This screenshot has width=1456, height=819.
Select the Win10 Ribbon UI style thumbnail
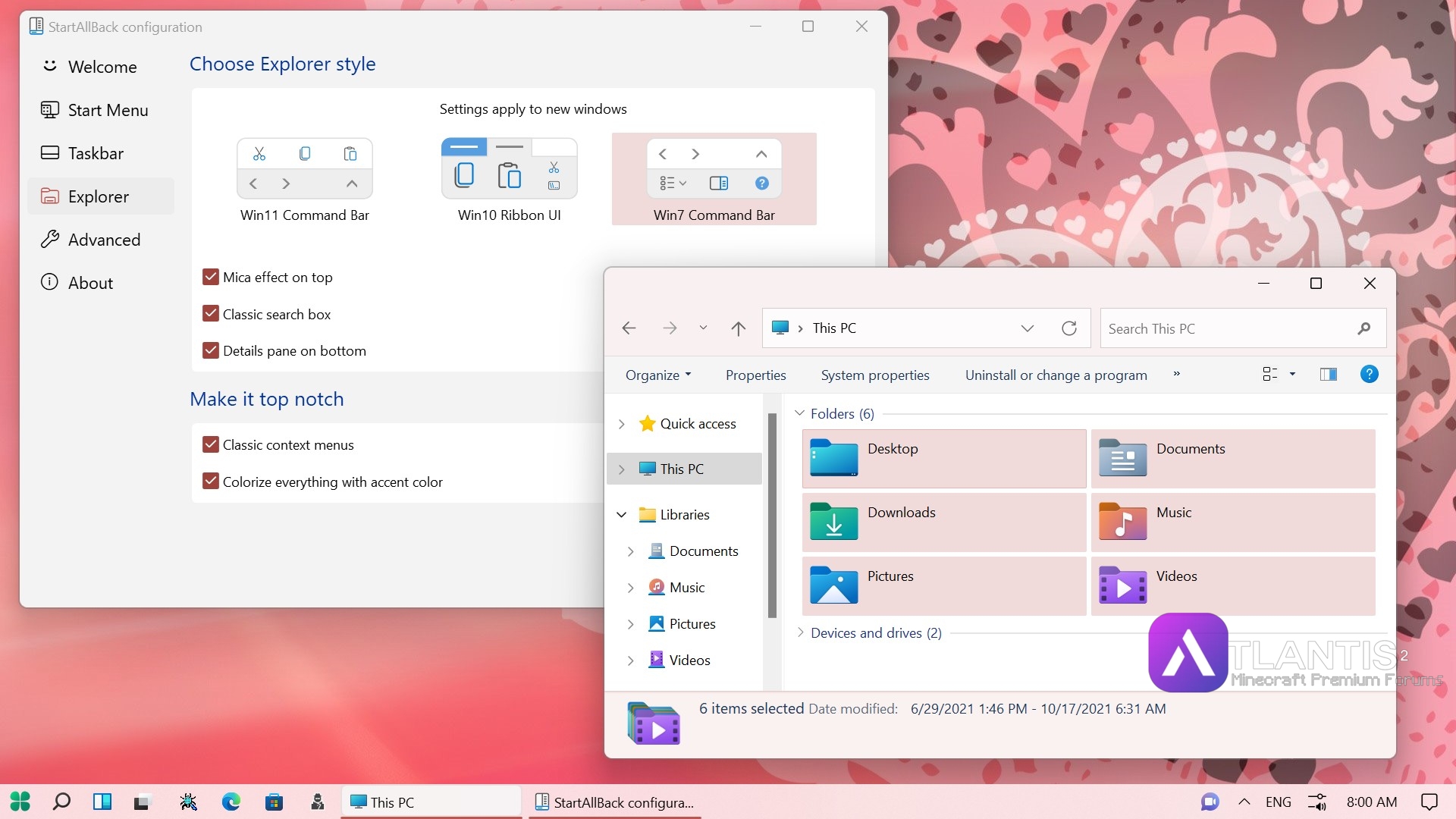point(510,168)
